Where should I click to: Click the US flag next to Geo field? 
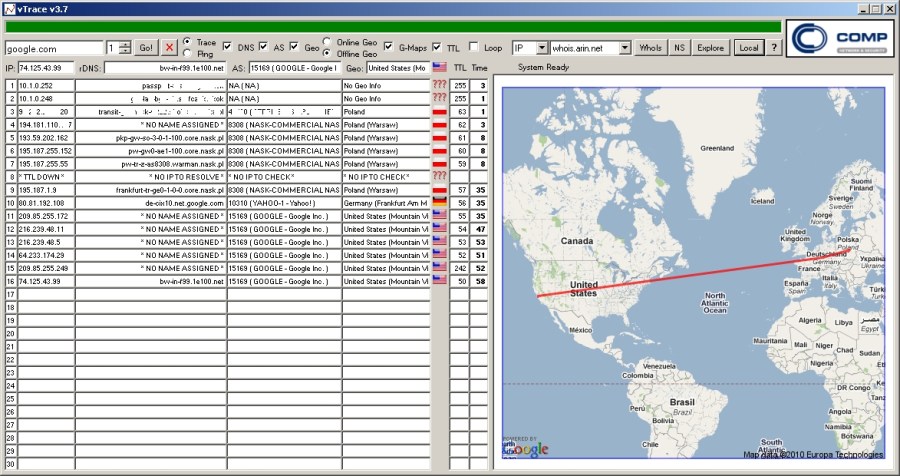(440, 68)
